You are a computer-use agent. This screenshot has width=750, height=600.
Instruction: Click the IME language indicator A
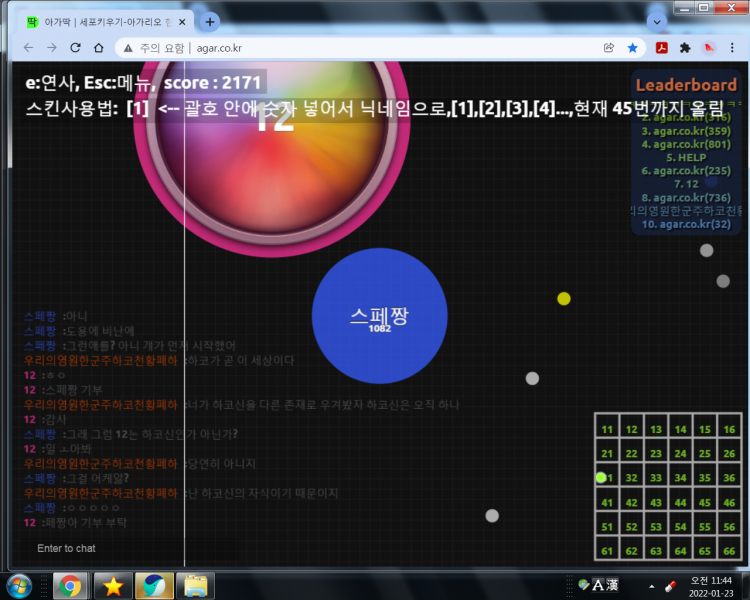point(598,585)
